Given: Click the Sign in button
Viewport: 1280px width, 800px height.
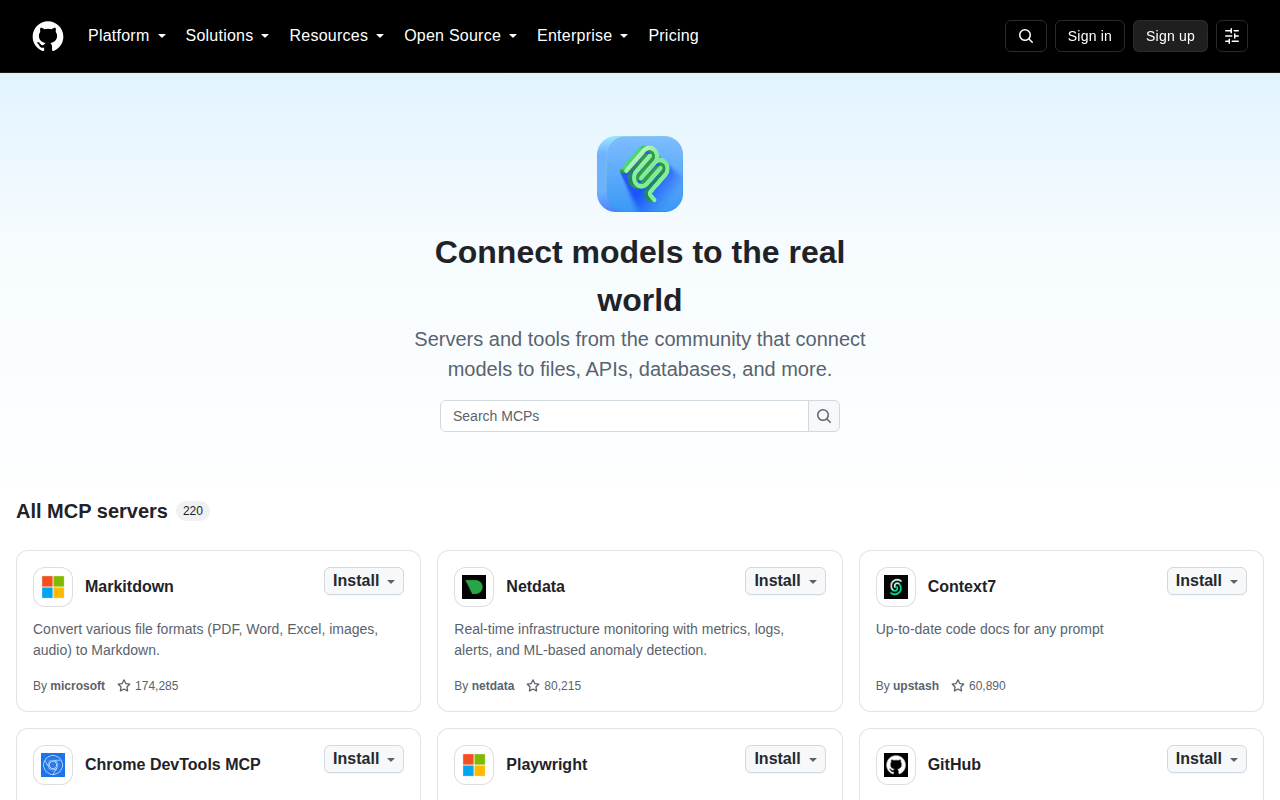Looking at the screenshot, I should pyautogui.click(x=1090, y=36).
